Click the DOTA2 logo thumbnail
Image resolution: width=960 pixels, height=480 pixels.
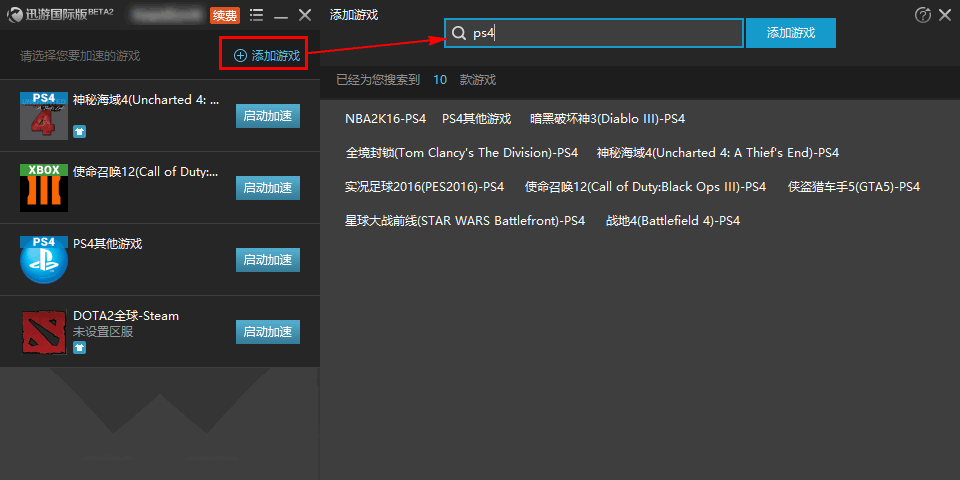44,332
